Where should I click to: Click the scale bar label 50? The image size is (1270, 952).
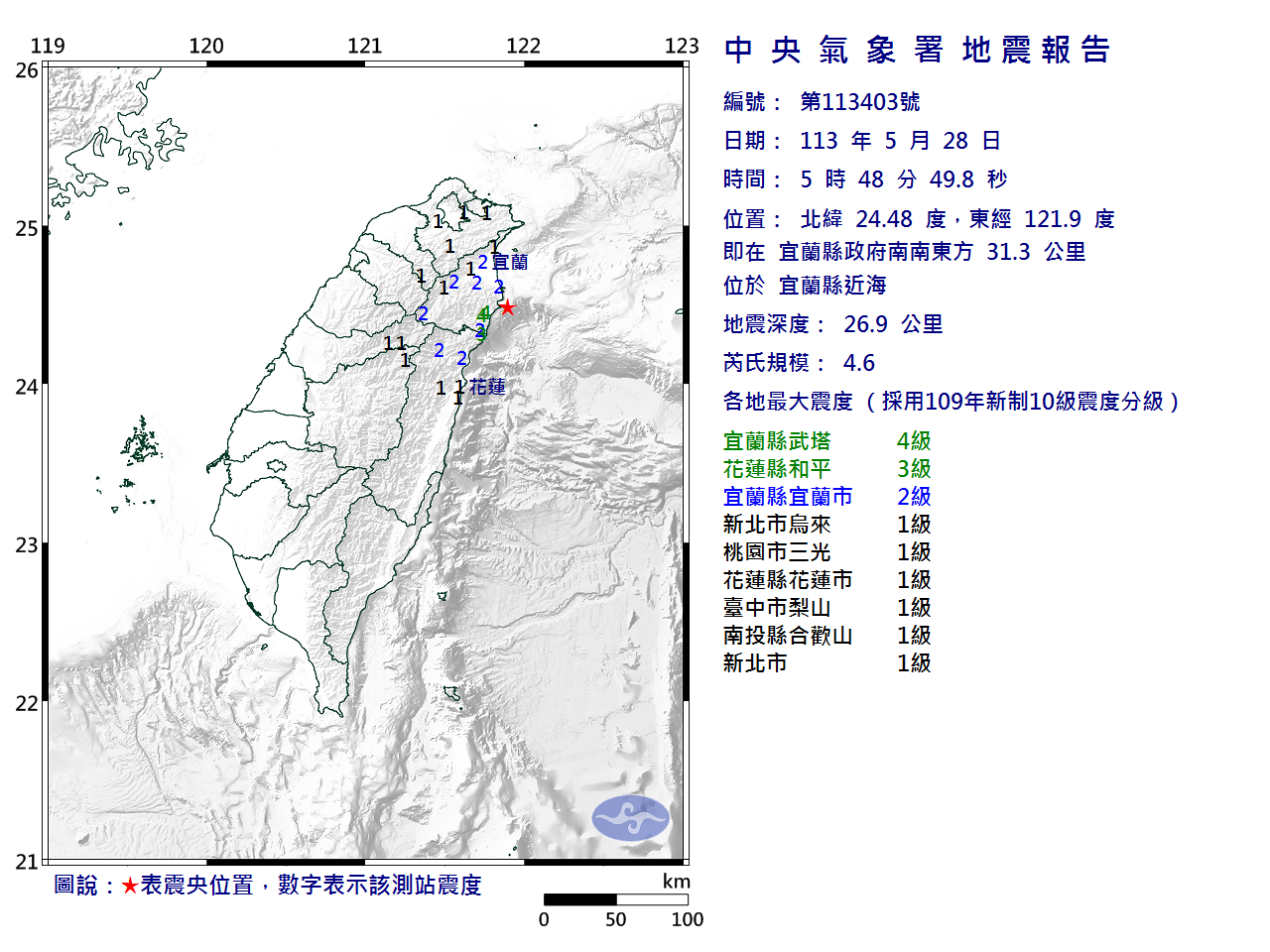coord(616,919)
